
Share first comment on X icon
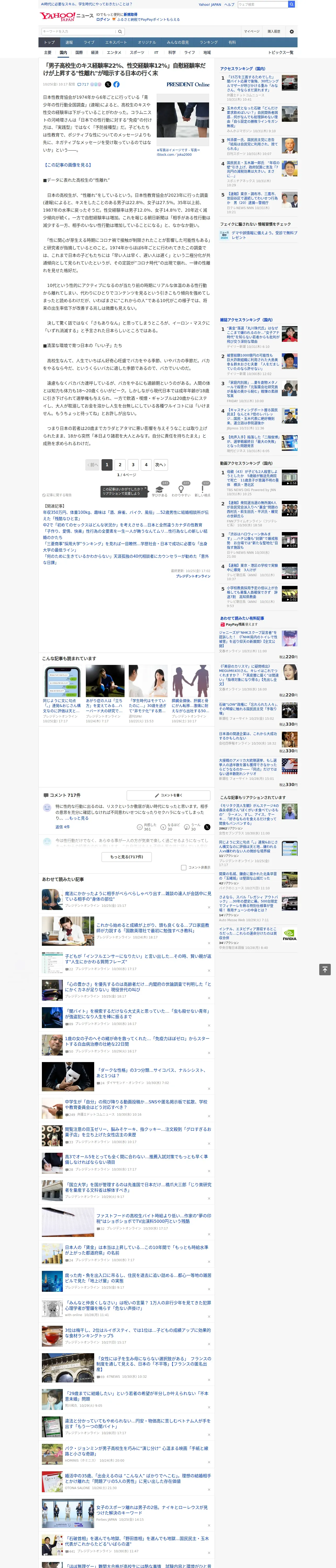tap(207, 827)
